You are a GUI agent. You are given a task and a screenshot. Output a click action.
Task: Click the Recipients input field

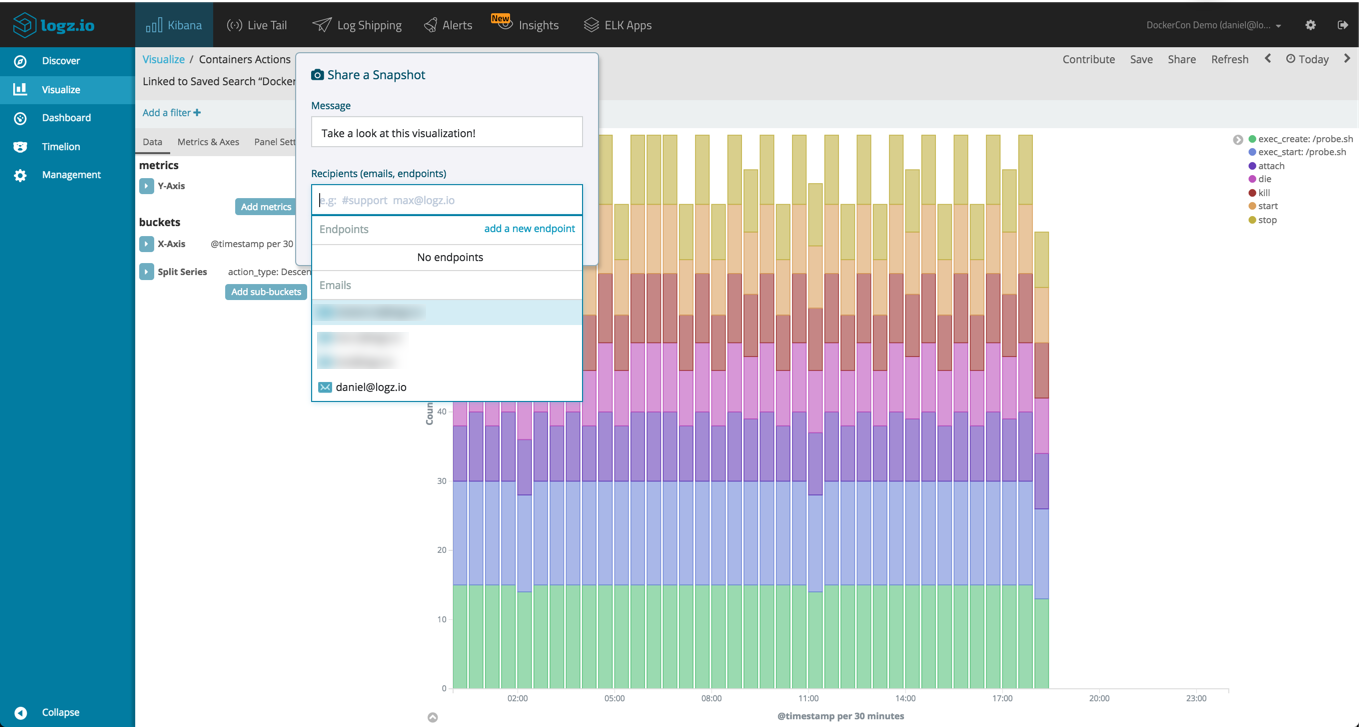447,200
